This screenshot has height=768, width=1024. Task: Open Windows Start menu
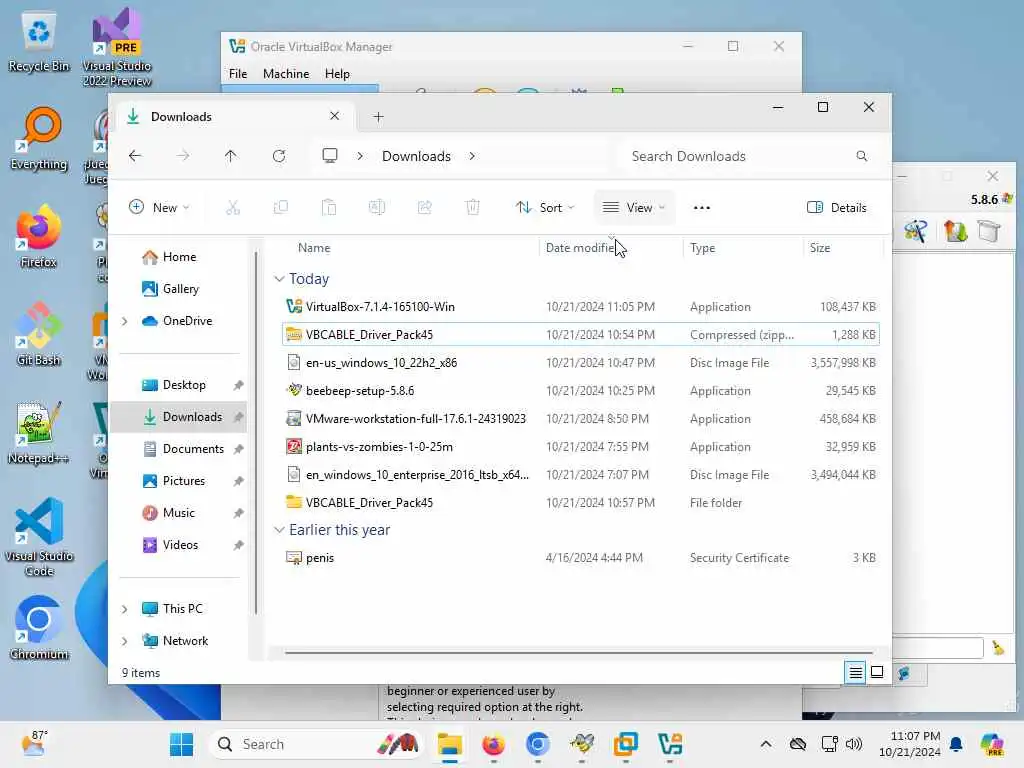(182, 744)
